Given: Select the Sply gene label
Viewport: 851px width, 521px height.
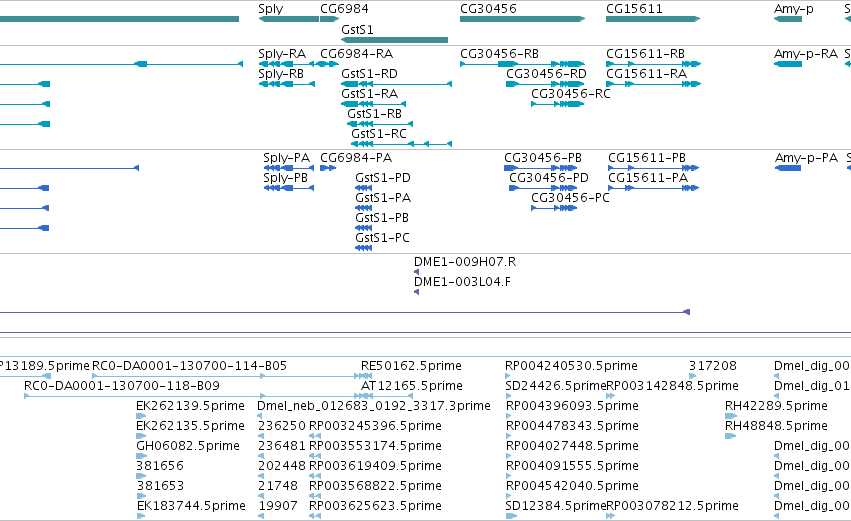Looking at the screenshot, I should tap(271, 9).
